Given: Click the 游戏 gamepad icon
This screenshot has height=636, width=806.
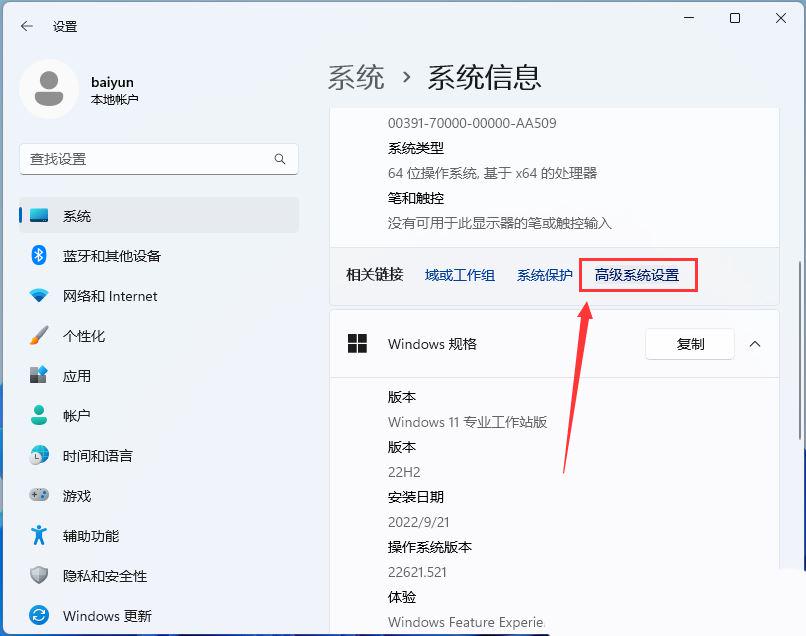Looking at the screenshot, I should (x=39, y=495).
